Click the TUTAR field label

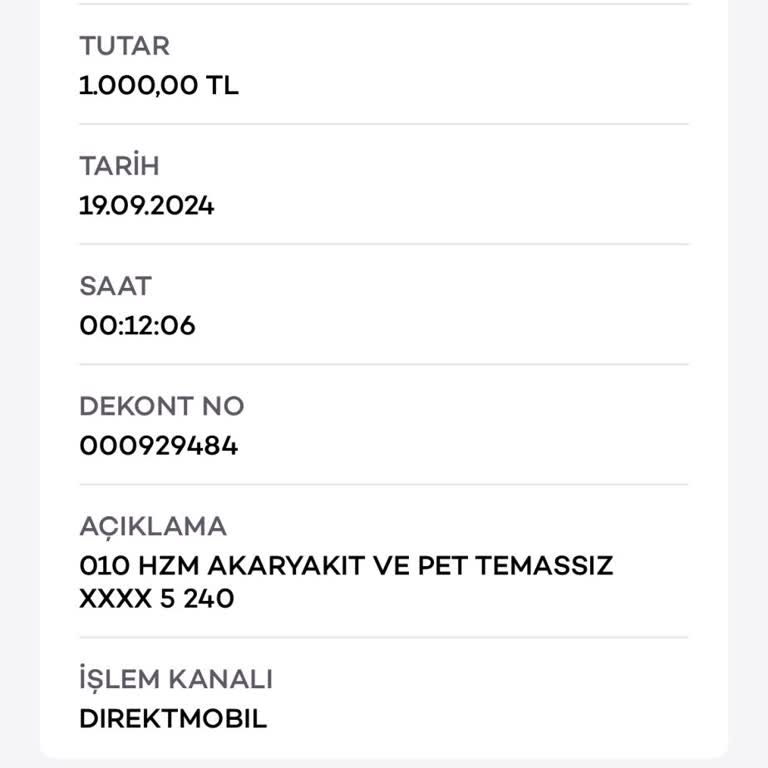(x=124, y=46)
